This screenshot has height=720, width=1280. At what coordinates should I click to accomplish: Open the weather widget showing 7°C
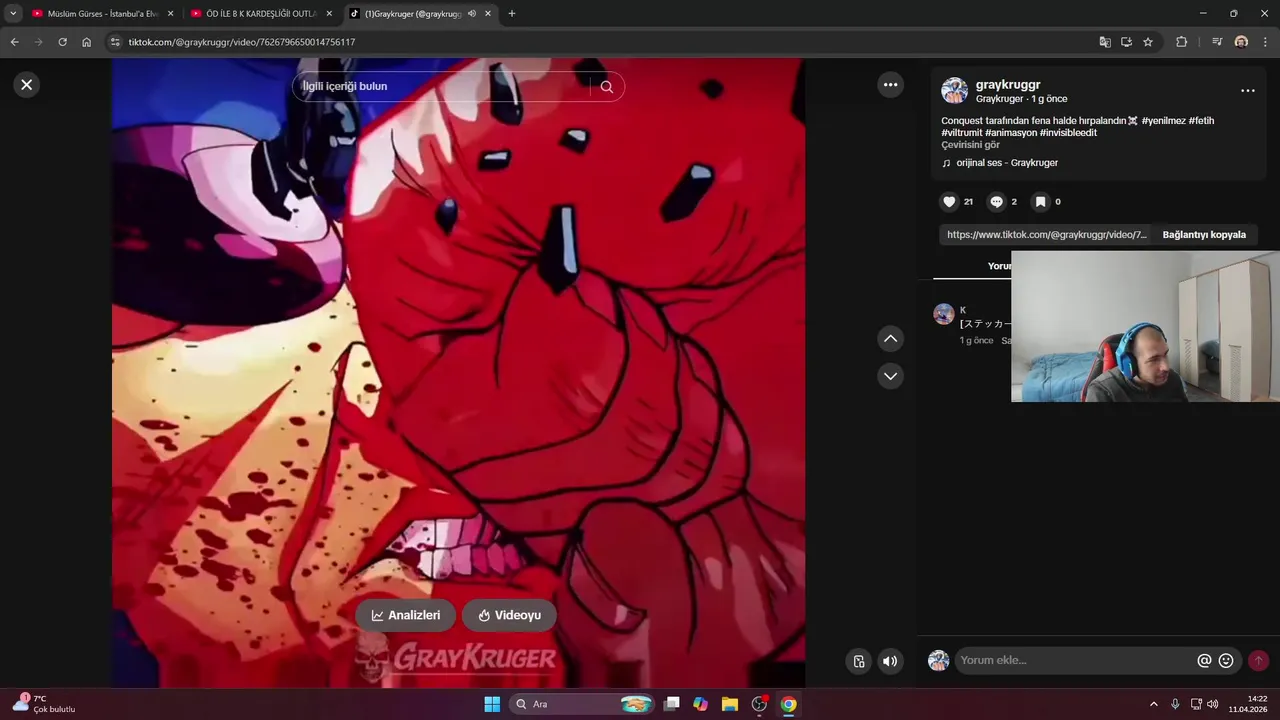(44, 704)
